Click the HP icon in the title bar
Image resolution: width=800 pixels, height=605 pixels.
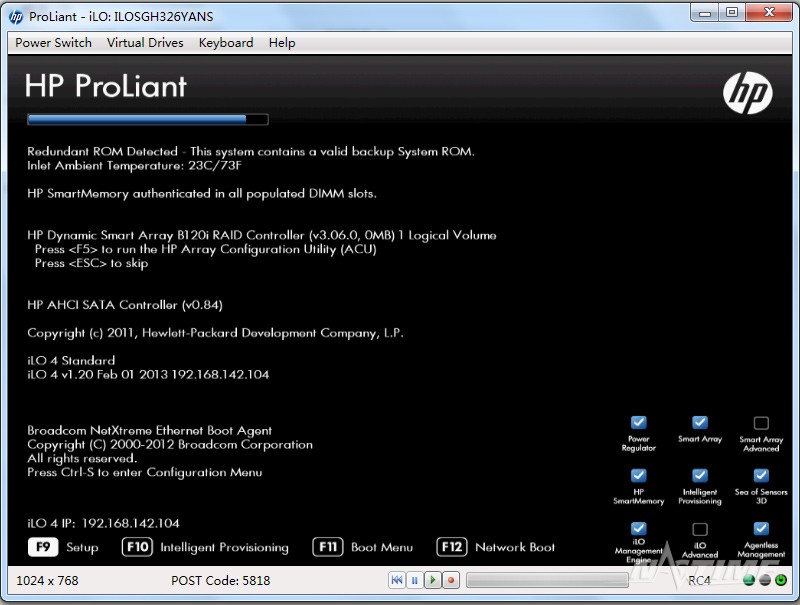click(x=16, y=17)
